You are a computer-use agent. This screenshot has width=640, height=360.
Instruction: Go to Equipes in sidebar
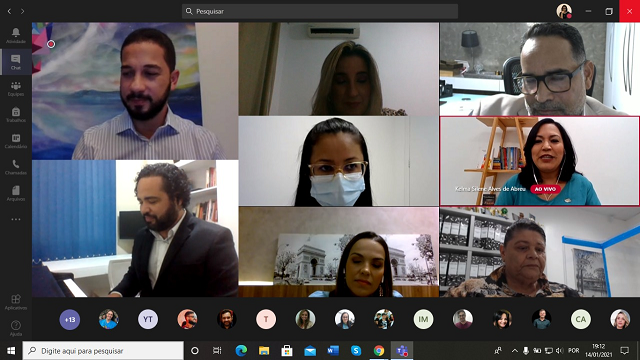(x=16, y=88)
